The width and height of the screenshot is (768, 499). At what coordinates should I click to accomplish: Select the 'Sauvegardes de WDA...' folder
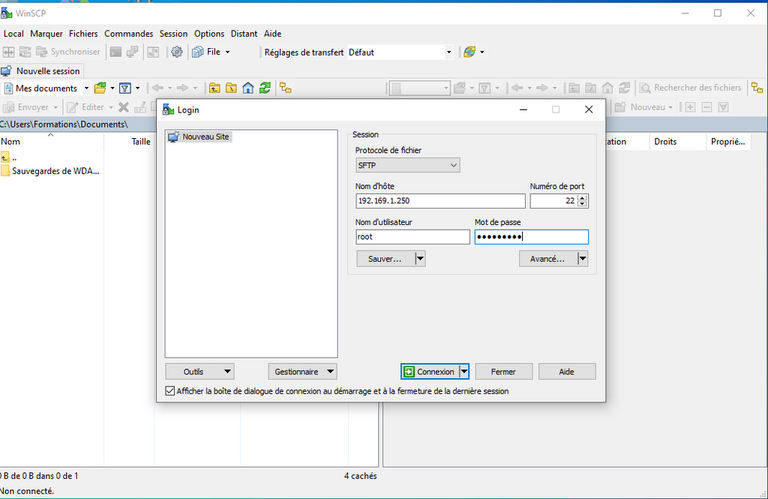50,171
